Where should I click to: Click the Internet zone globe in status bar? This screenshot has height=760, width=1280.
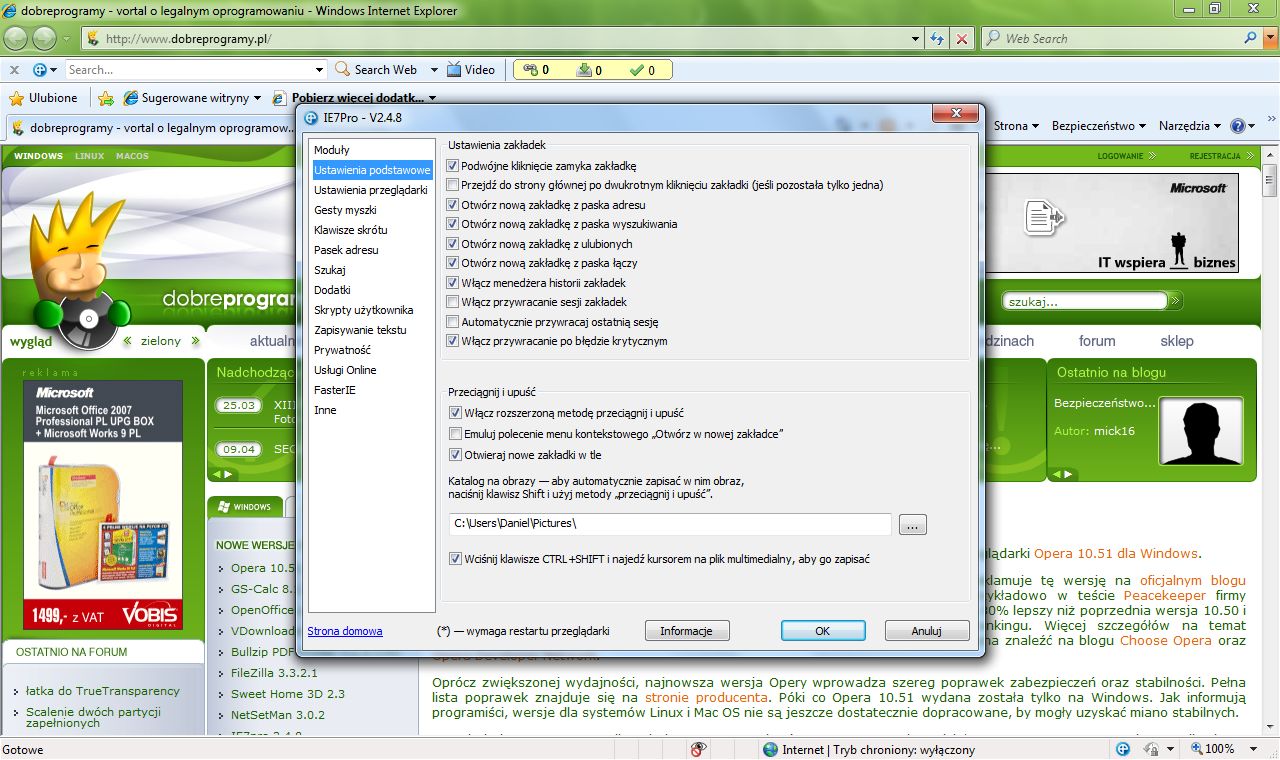point(770,749)
